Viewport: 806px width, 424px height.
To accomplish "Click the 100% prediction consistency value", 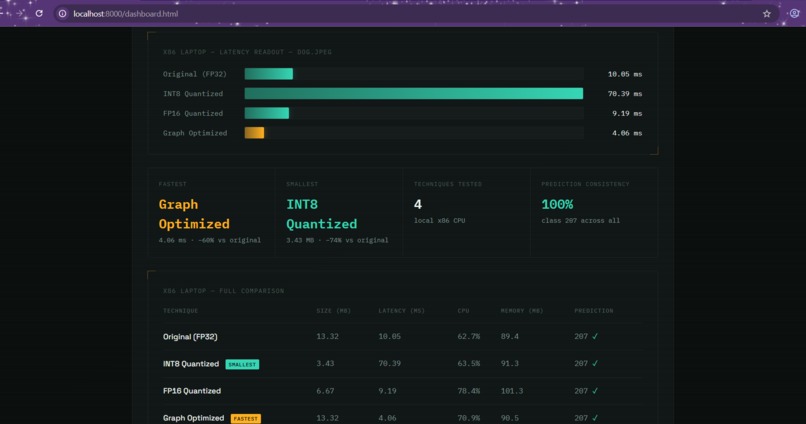I will [557, 204].
